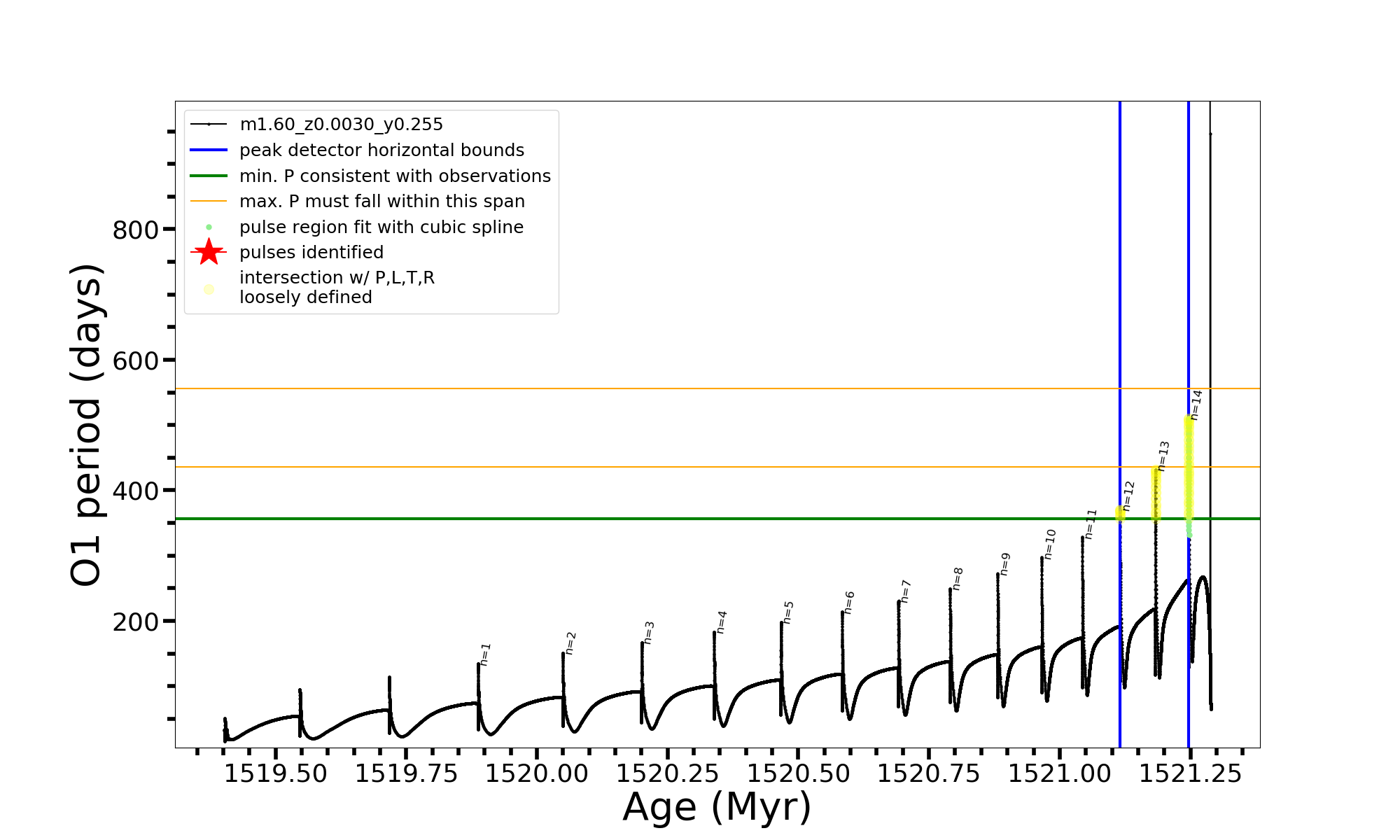Click the 'pulses identified' legend label

(x=311, y=252)
